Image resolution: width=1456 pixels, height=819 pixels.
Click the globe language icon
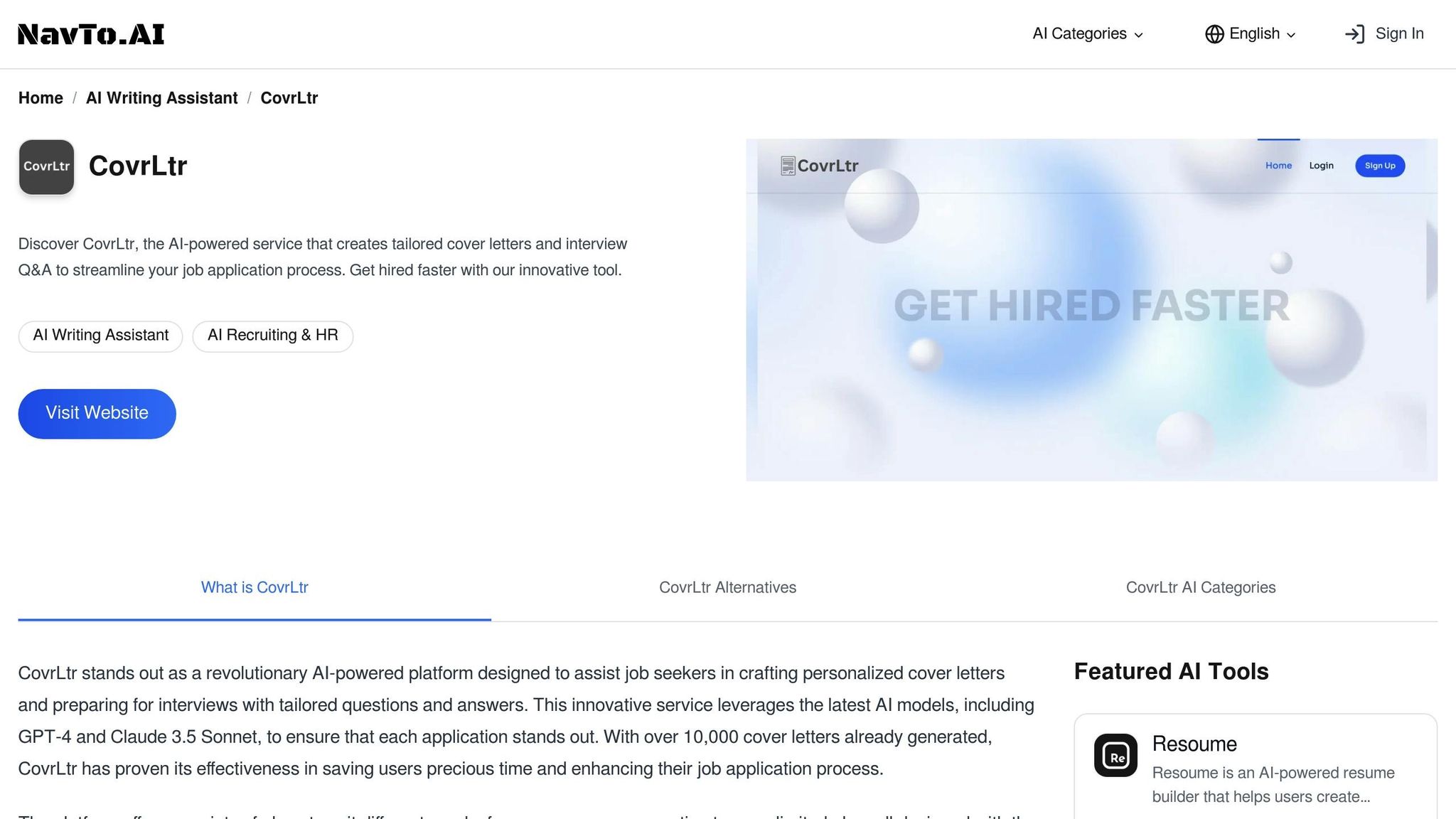pos(1214,34)
